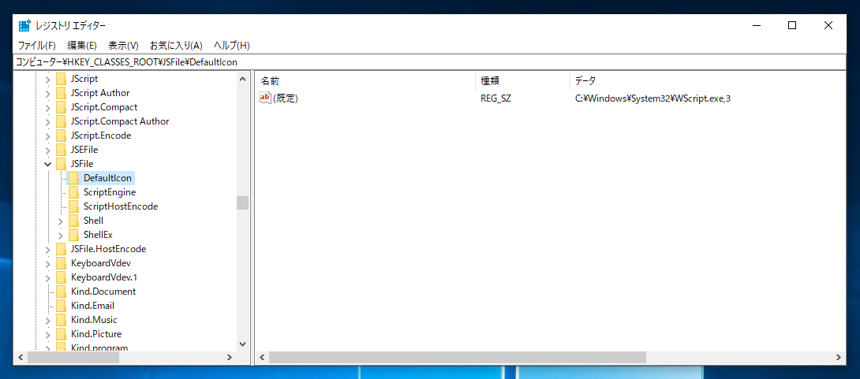Click the データ column header

coord(708,81)
